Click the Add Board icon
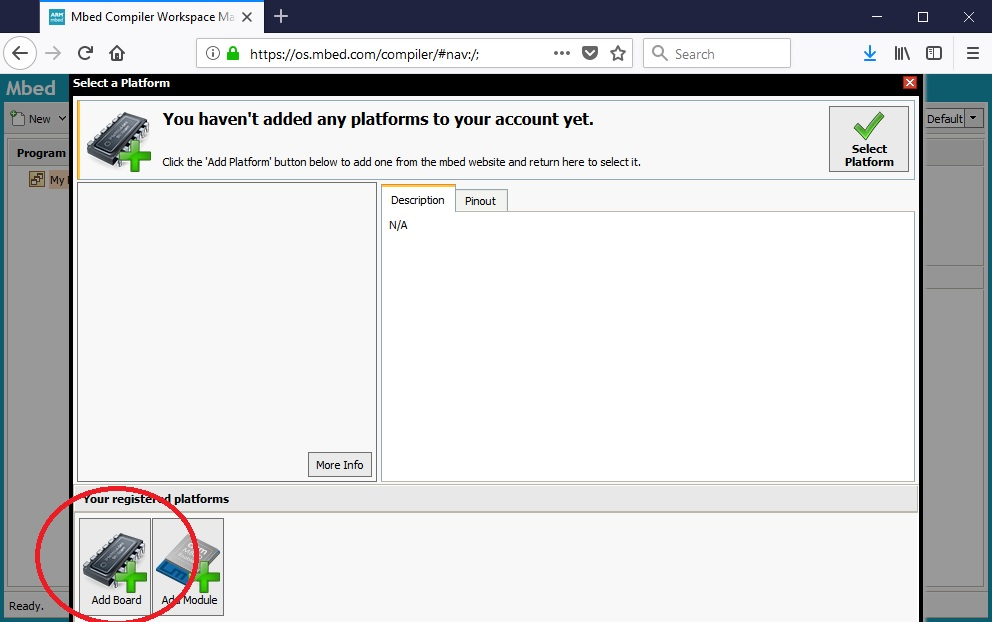The image size is (992, 622). point(115,566)
